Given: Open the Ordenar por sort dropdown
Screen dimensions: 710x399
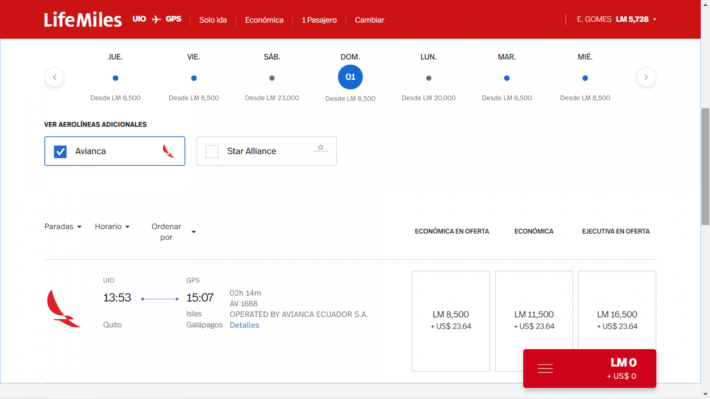Looking at the screenshot, I should (173, 232).
